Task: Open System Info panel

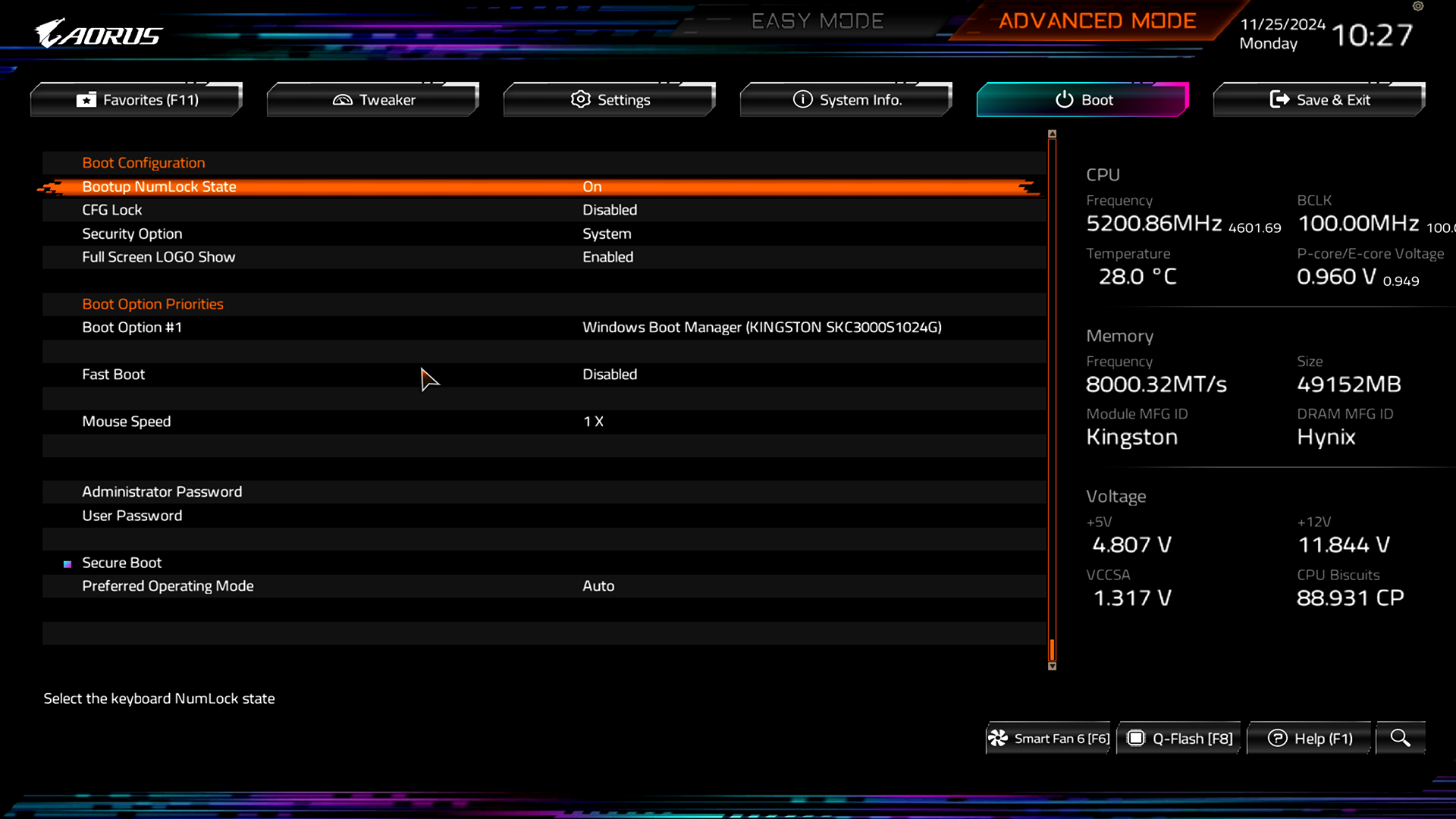Action: click(846, 99)
